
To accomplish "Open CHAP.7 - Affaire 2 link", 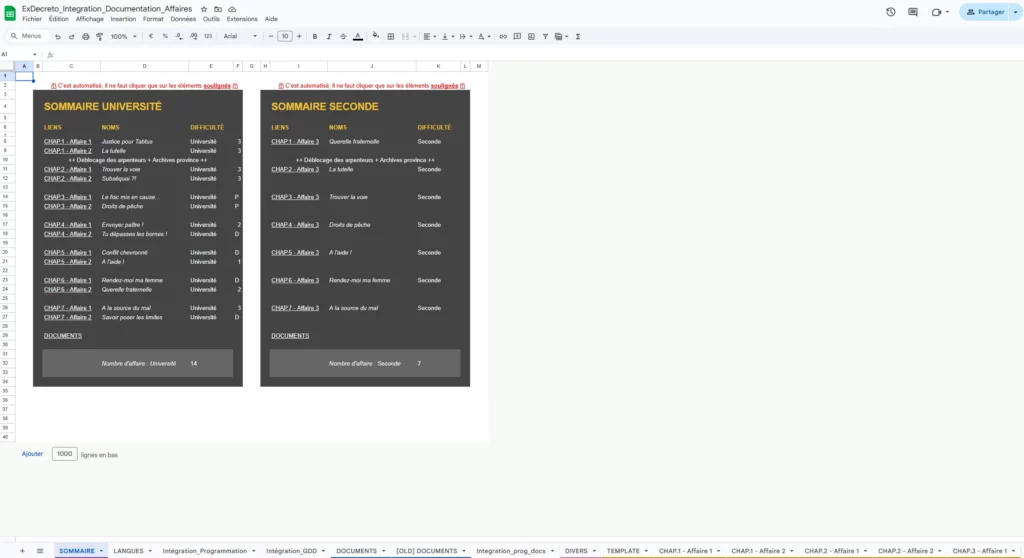I will coord(67,317).
